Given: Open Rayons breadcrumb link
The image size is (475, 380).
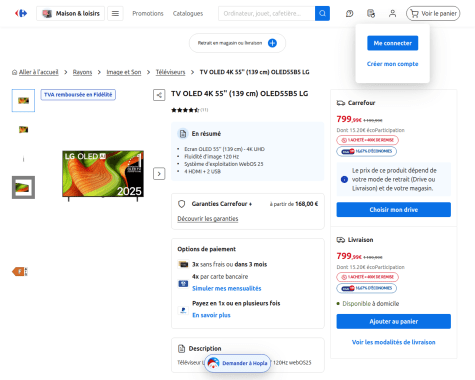Looking at the screenshot, I should click(x=82, y=72).
